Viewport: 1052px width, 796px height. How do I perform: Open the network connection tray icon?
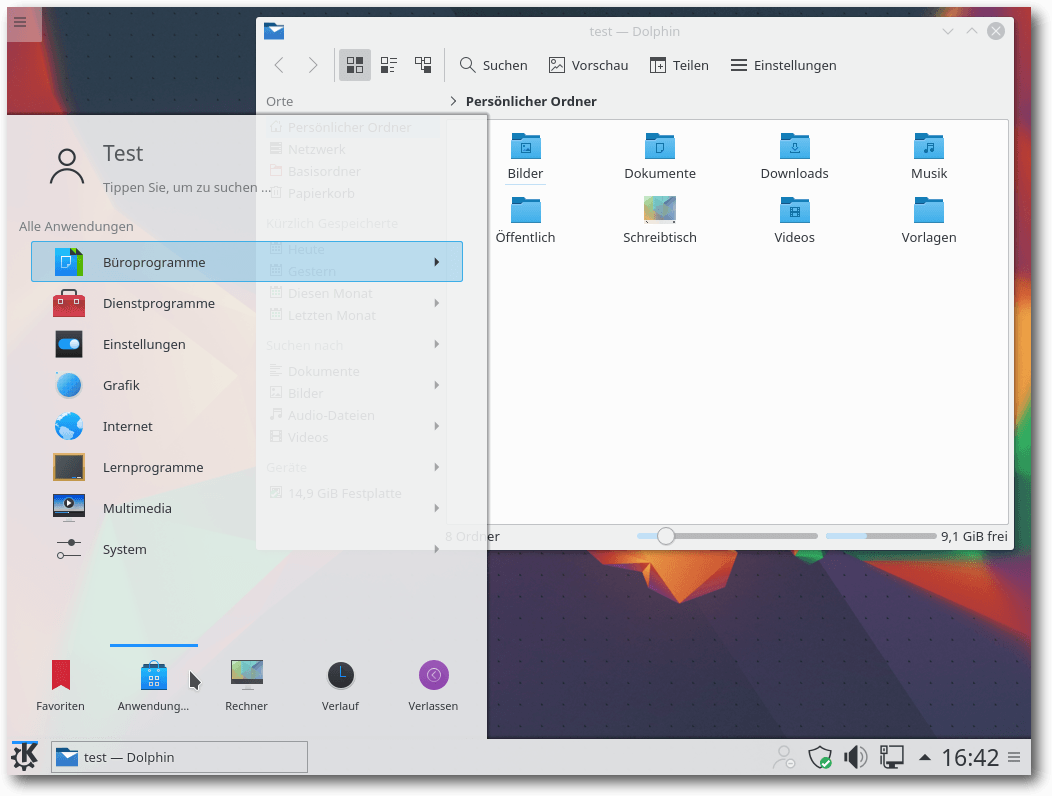891,758
